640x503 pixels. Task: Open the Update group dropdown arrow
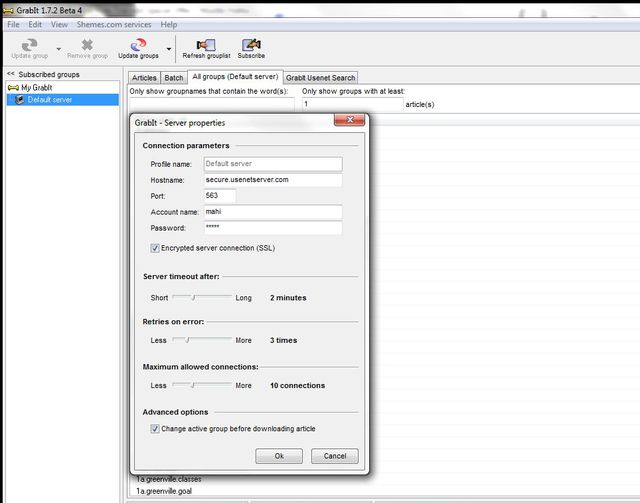coord(59,49)
